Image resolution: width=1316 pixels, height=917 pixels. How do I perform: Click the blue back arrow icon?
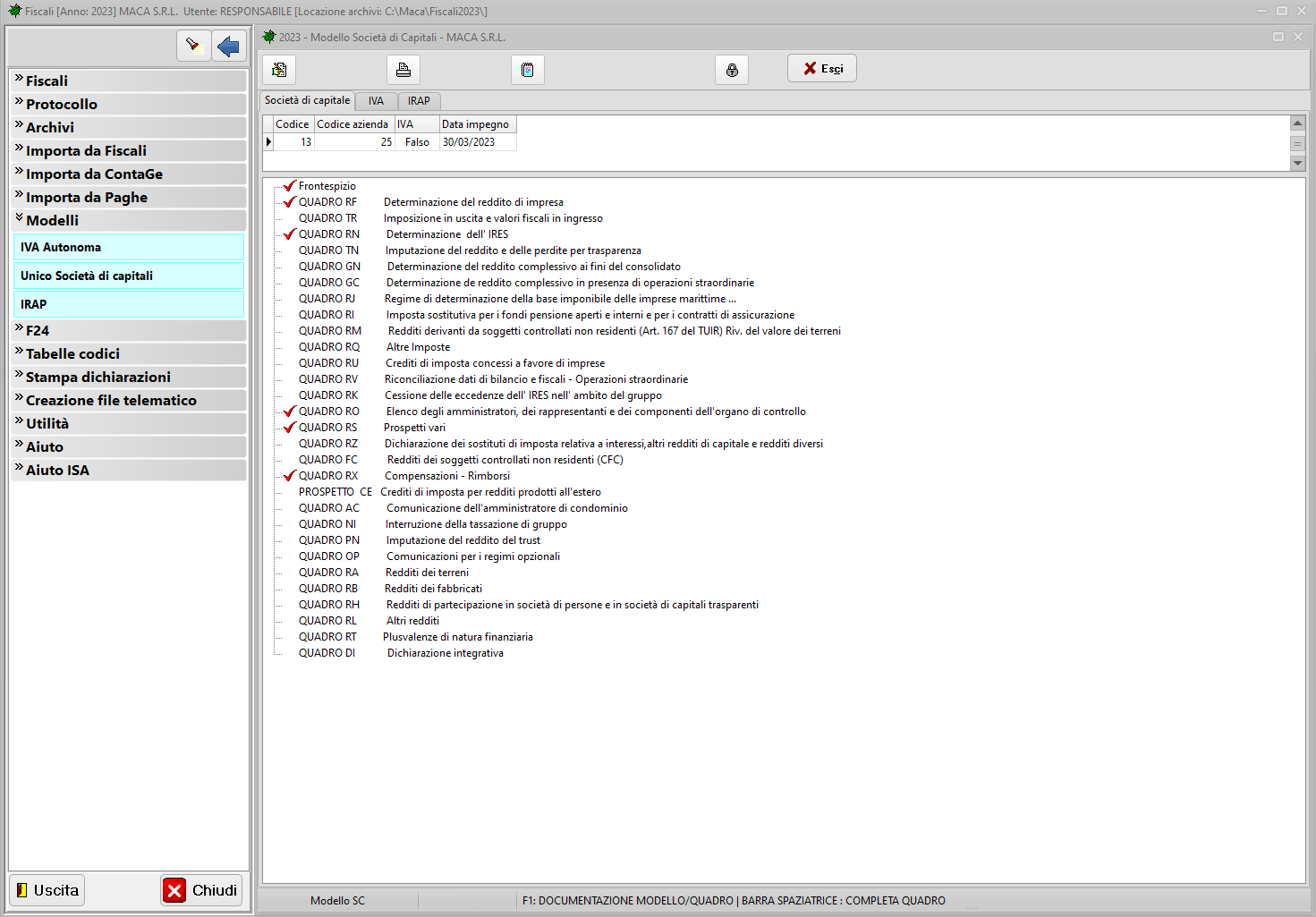pos(229,46)
